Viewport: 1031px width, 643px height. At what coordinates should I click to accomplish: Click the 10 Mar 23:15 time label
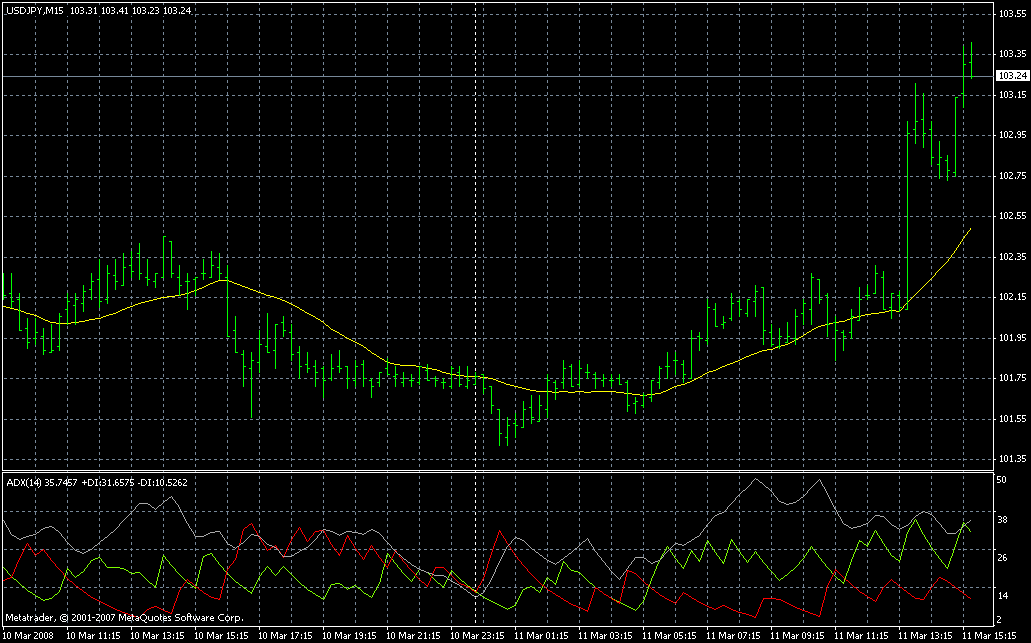click(479, 635)
